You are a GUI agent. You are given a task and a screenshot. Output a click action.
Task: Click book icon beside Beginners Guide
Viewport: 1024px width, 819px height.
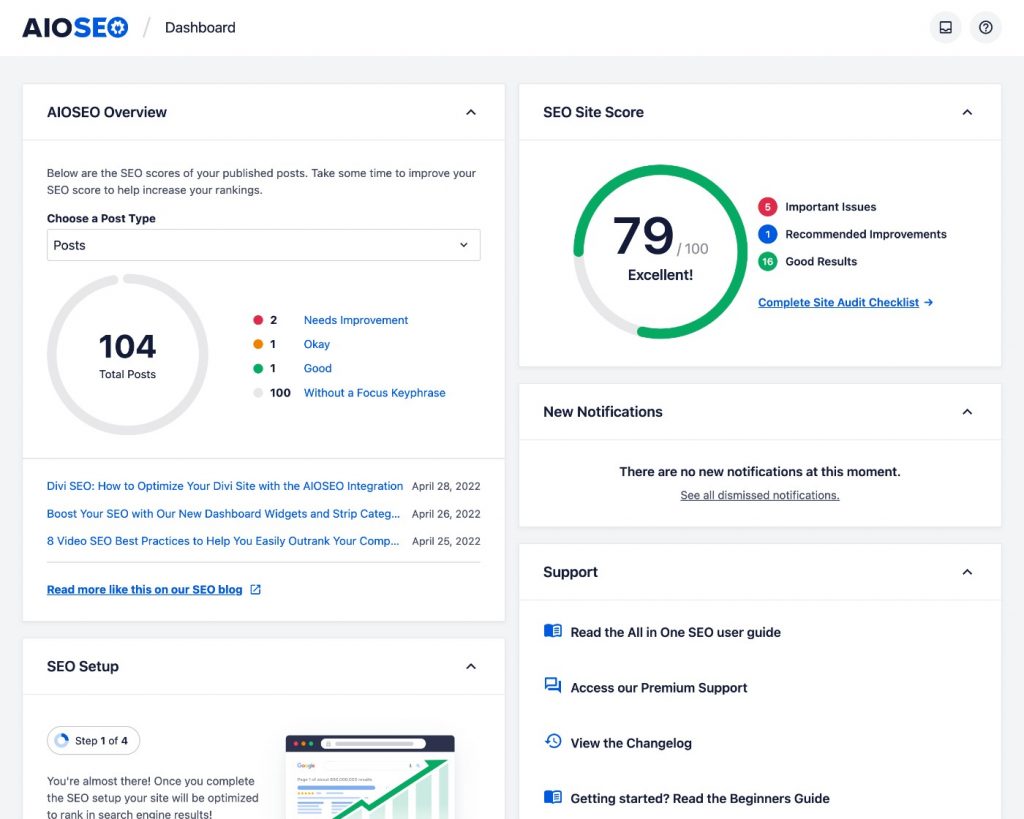point(552,797)
